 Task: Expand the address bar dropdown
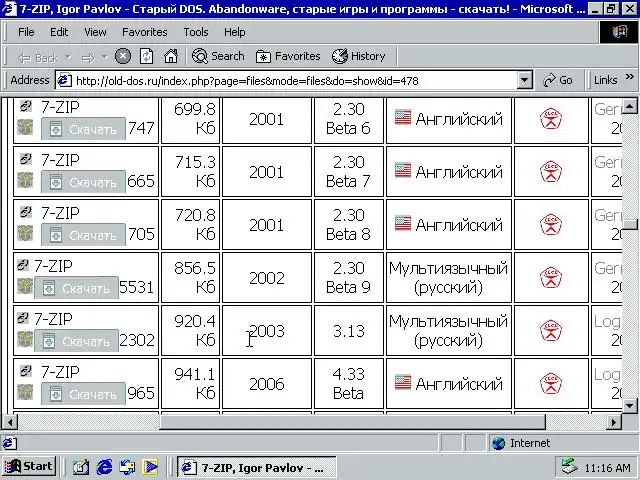pos(525,80)
